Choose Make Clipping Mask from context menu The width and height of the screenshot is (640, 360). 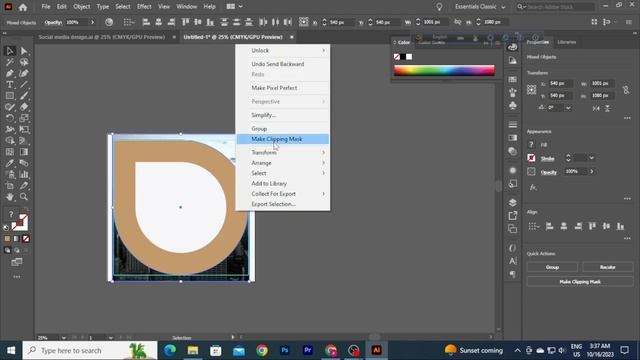pyautogui.click(x=283, y=139)
